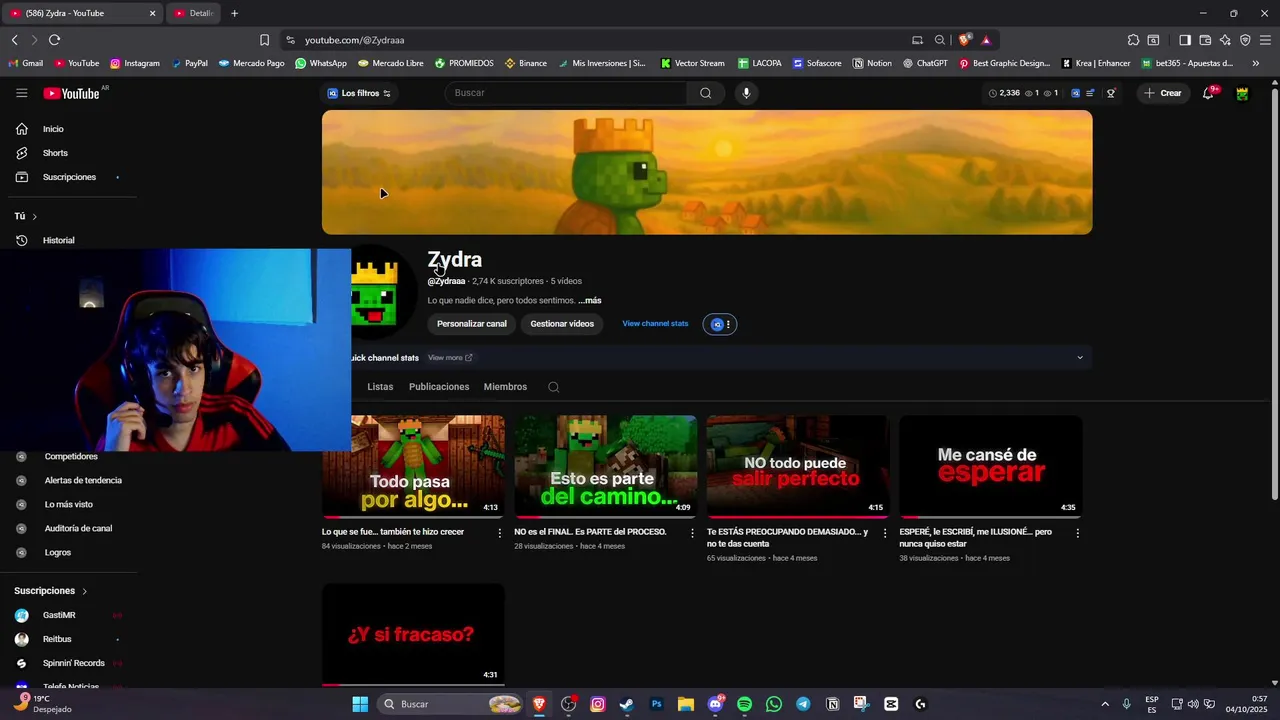Open Brave Wallet icon
The height and width of the screenshot is (720, 1280).
click(x=1205, y=40)
